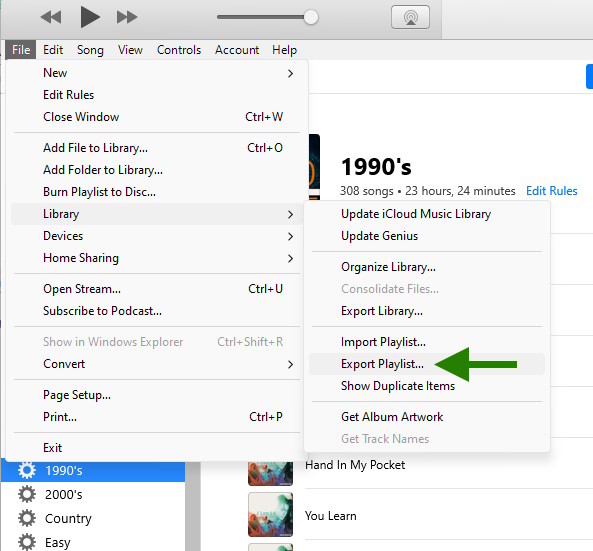This screenshot has height=551, width=593.
Task: Expand the Library submenu
Action: pos(157,214)
